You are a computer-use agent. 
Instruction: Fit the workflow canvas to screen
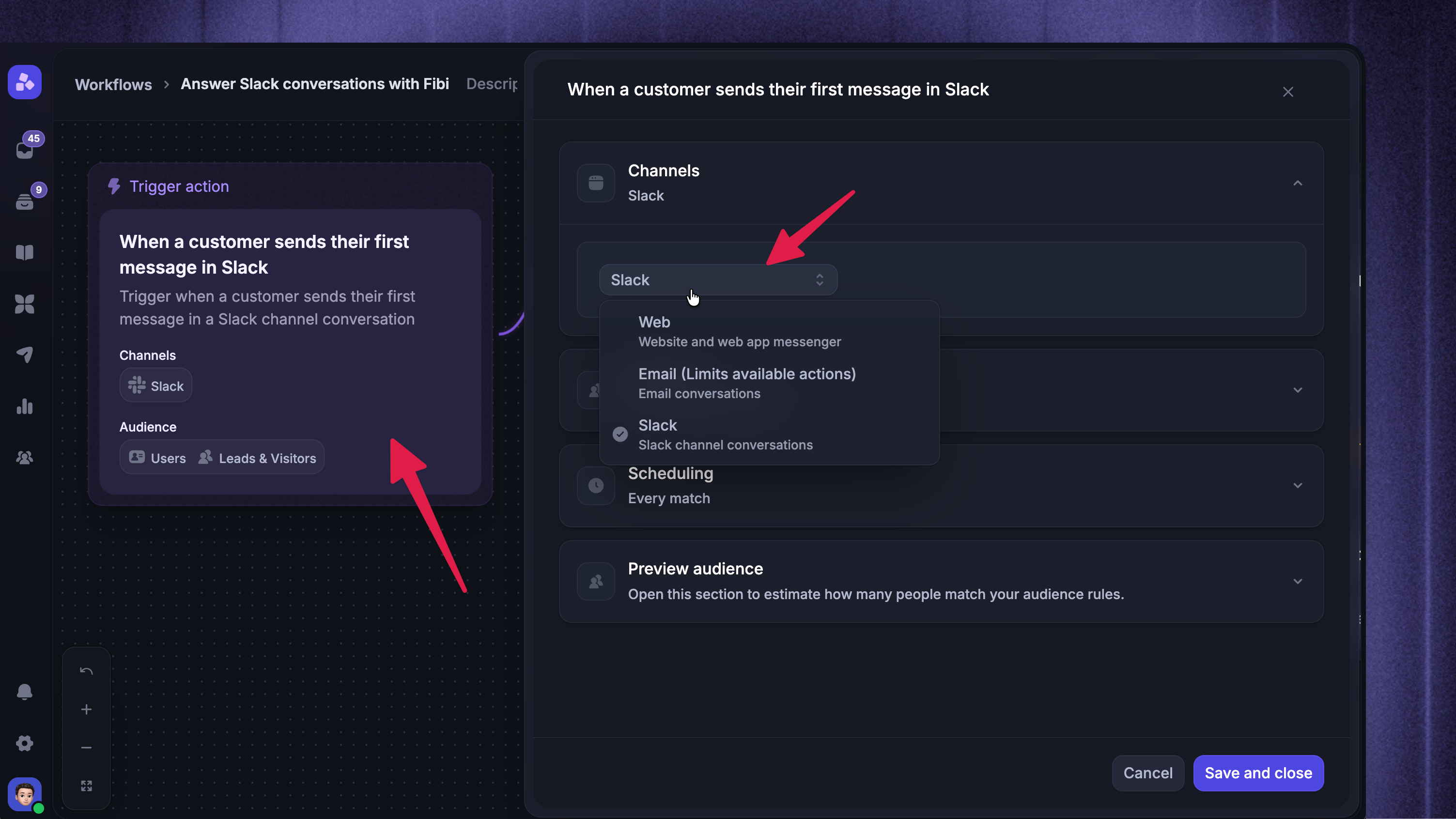86,786
